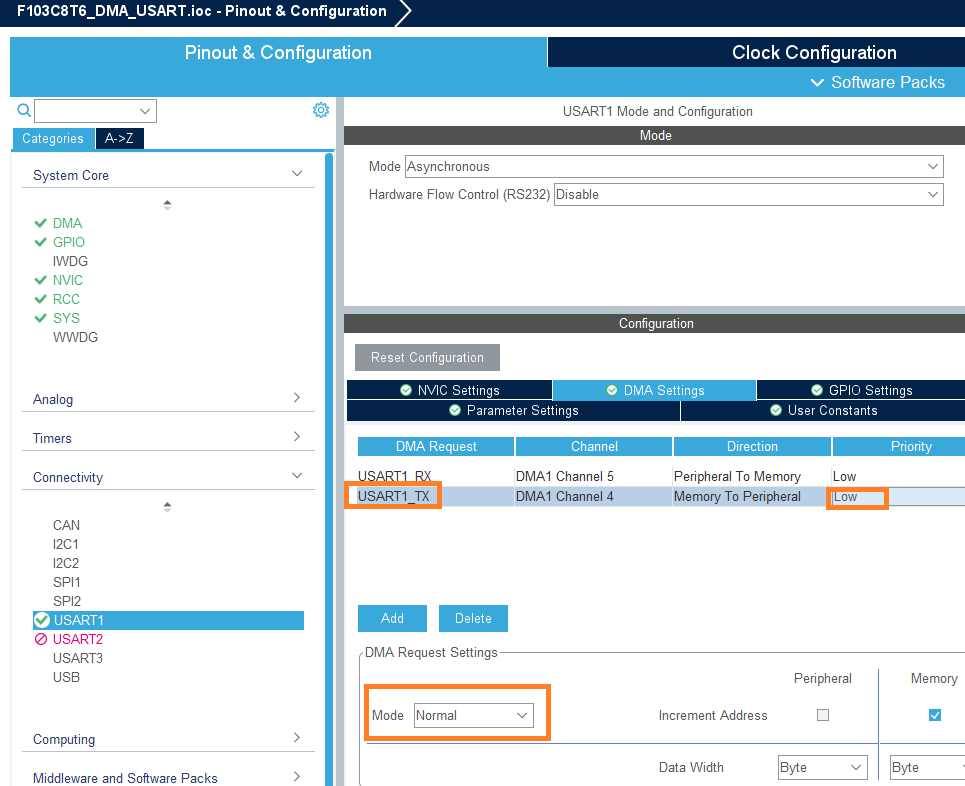
Task: Click the Add DMA request button
Action: point(392,618)
